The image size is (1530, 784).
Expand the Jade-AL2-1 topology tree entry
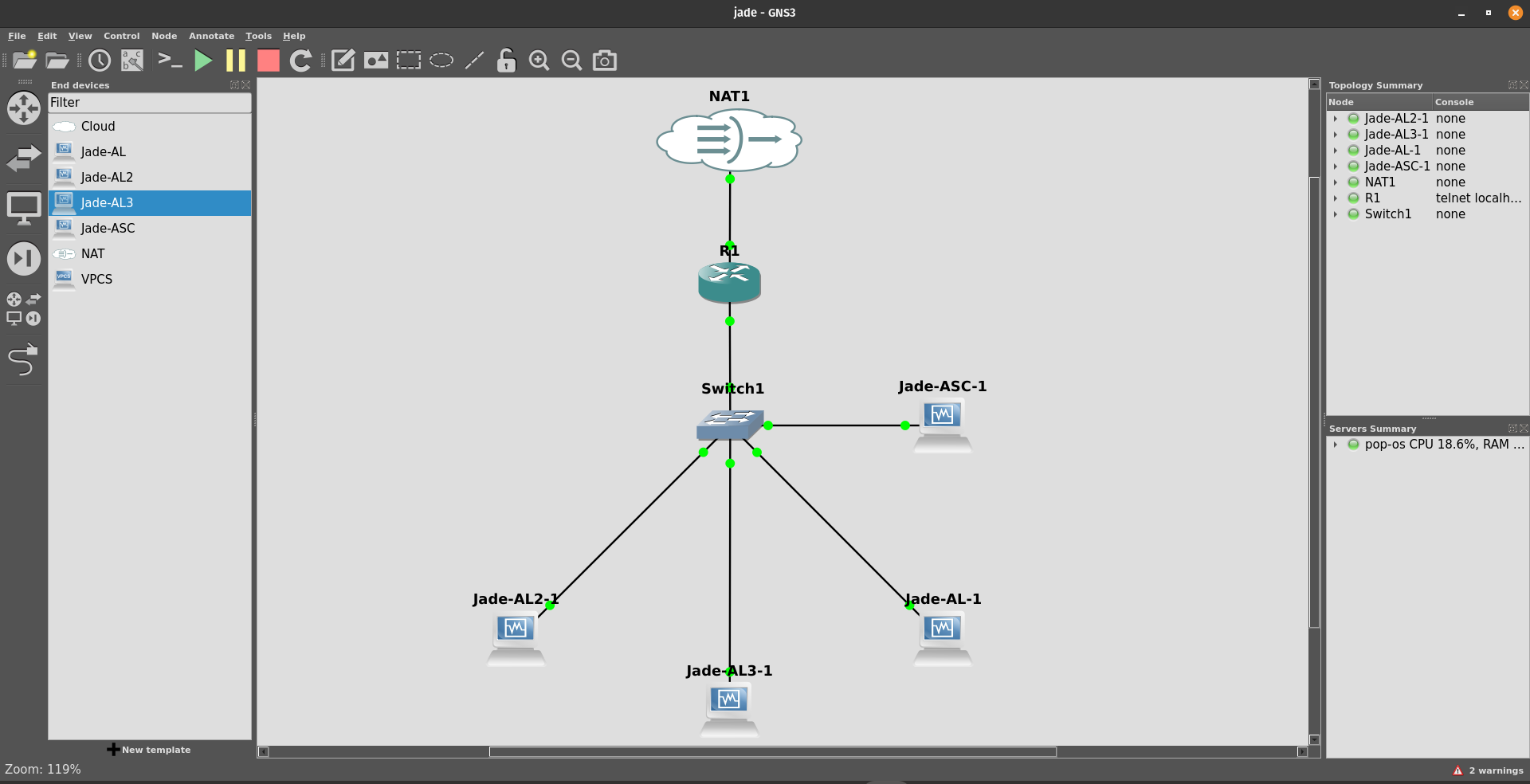(x=1336, y=119)
